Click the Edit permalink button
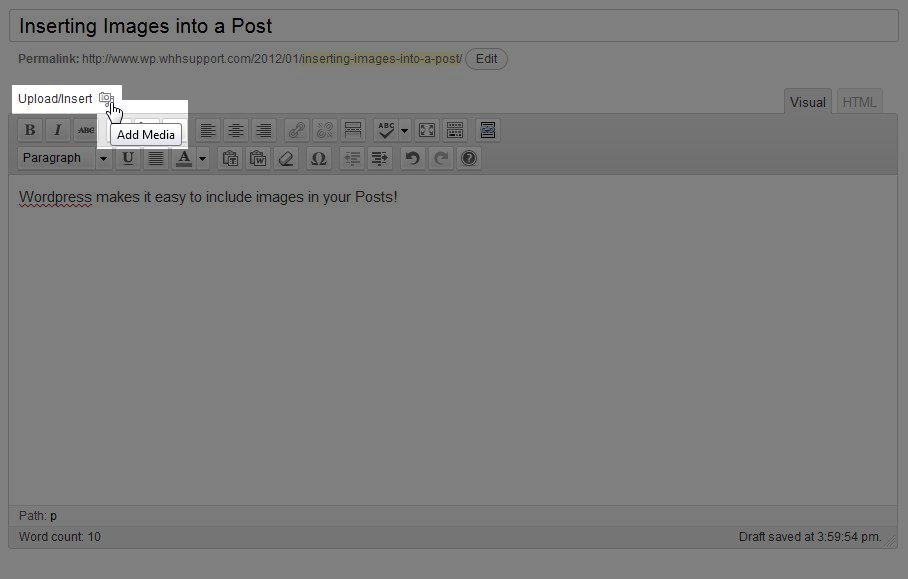This screenshot has width=908, height=579. (486, 59)
